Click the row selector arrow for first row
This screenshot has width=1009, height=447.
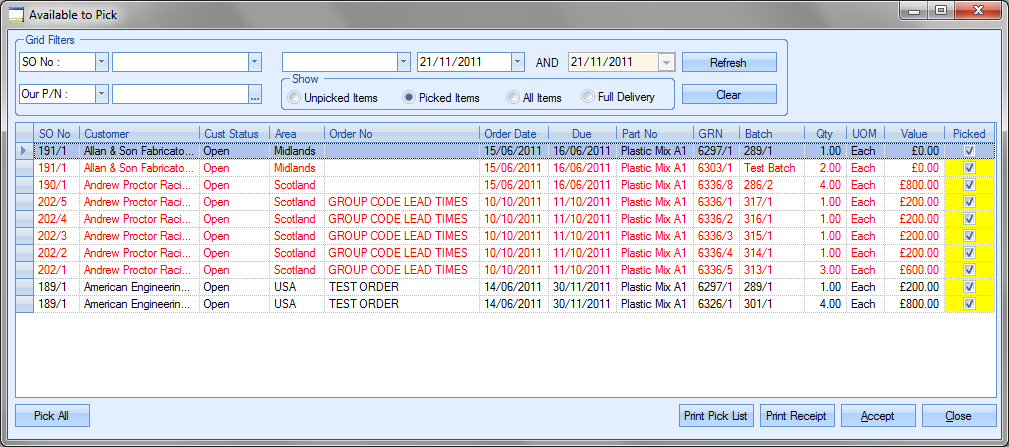coord(24,150)
